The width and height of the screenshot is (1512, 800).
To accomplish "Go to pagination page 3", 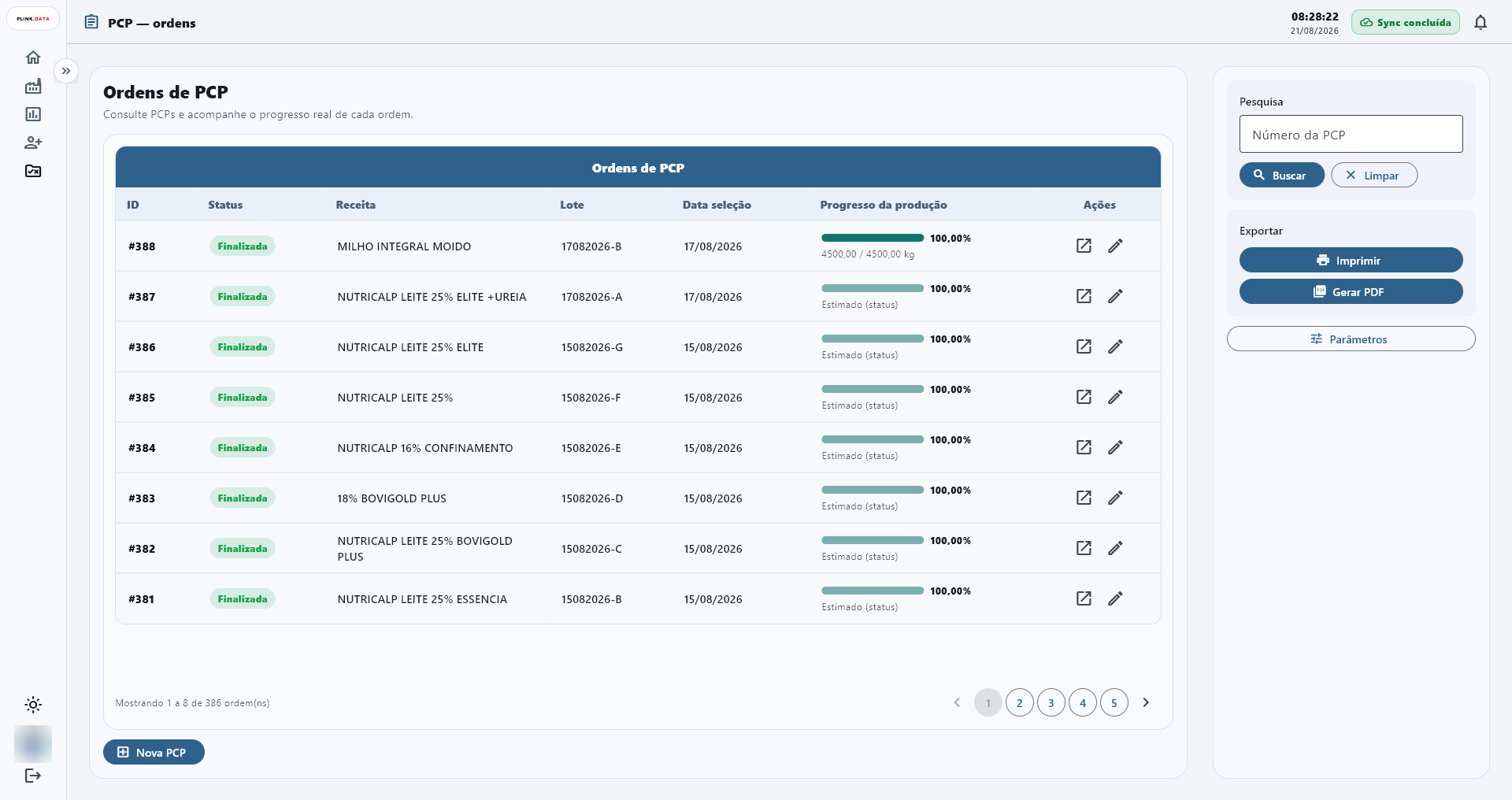I will click(x=1051, y=702).
